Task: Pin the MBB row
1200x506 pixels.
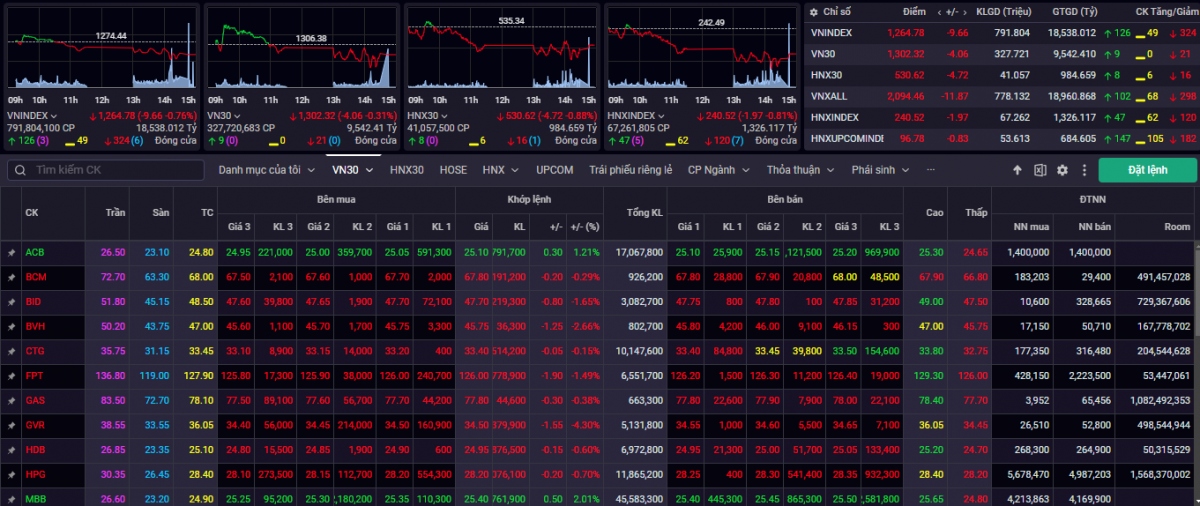Action: [11, 498]
